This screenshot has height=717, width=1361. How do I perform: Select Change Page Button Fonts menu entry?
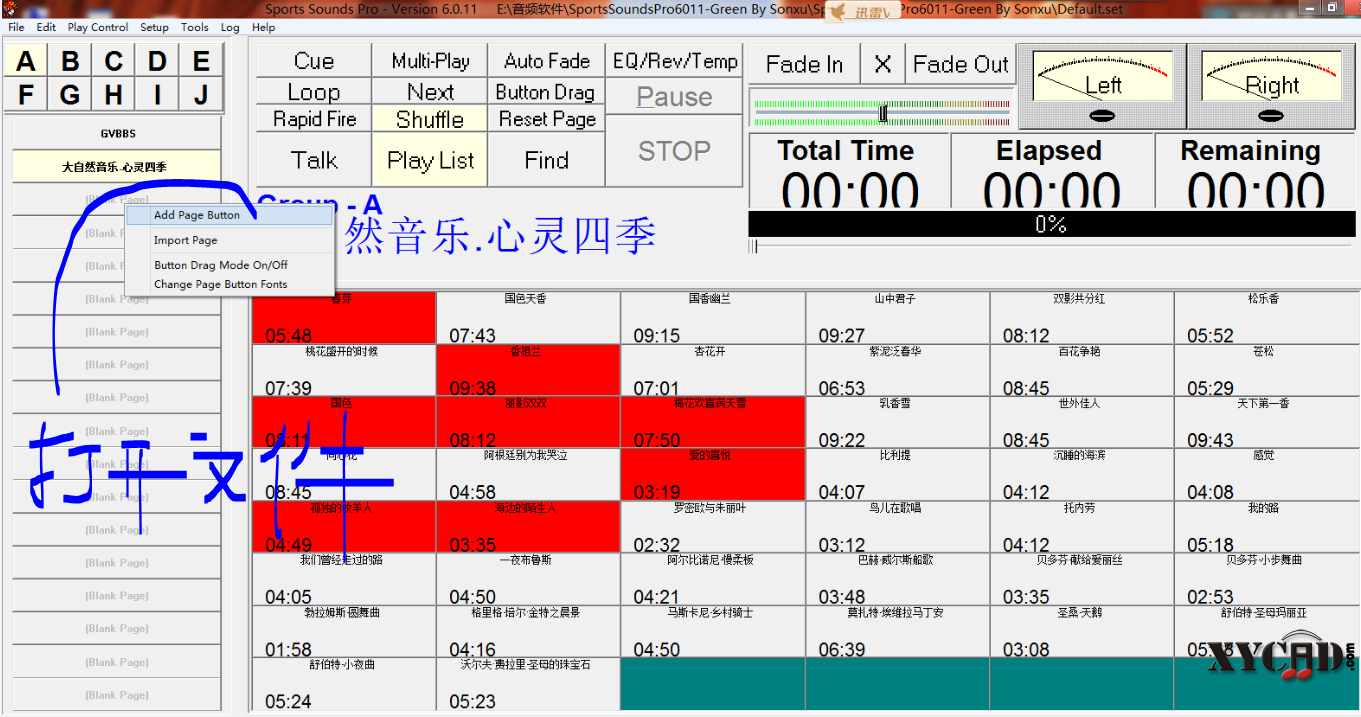pyautogui.click(x=229, y=284)
